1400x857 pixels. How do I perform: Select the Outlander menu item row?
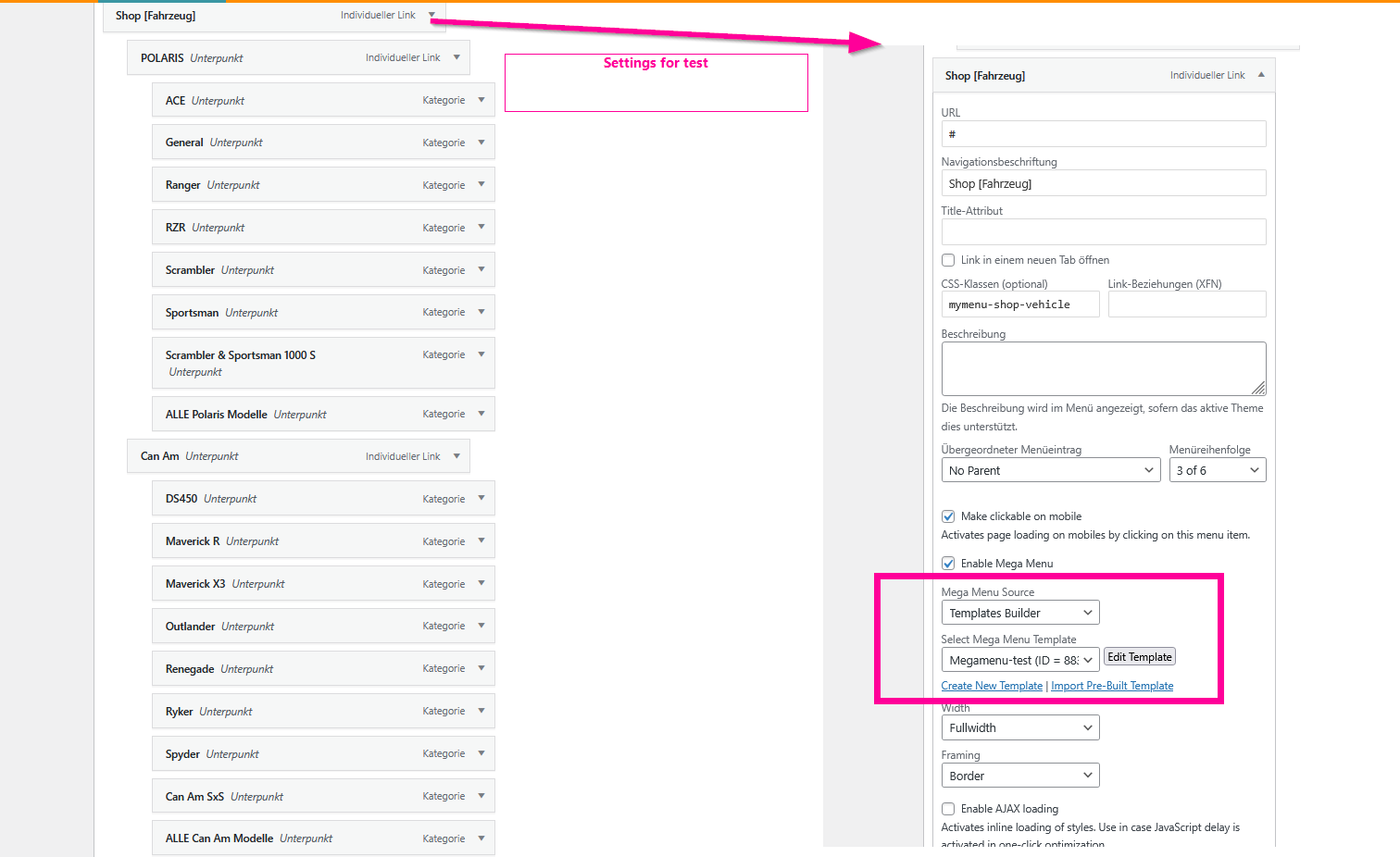tap(323, 626)
